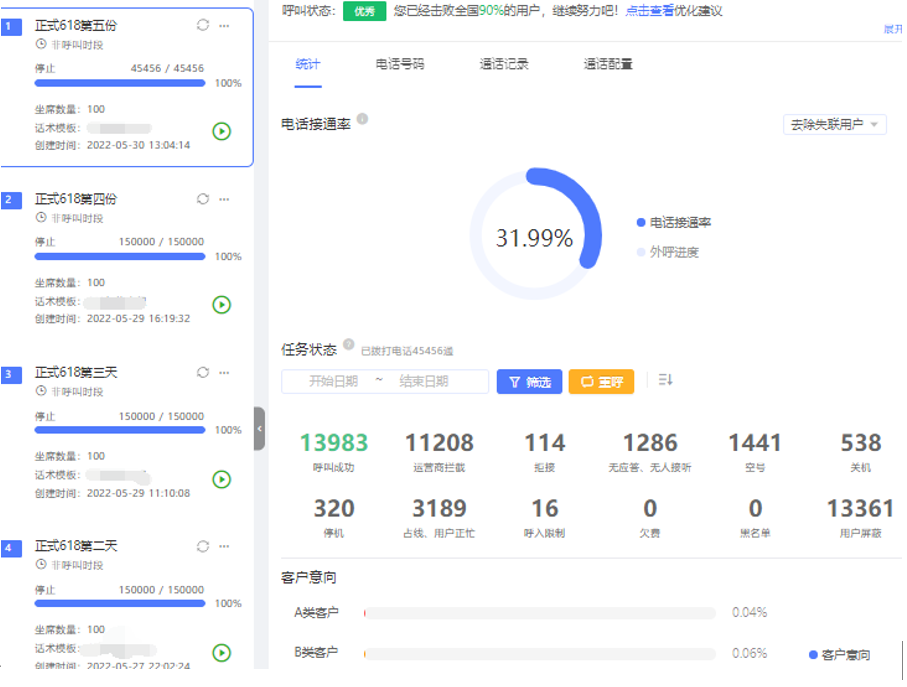Start the 正式618第三天 task play button

click(222, 479)
